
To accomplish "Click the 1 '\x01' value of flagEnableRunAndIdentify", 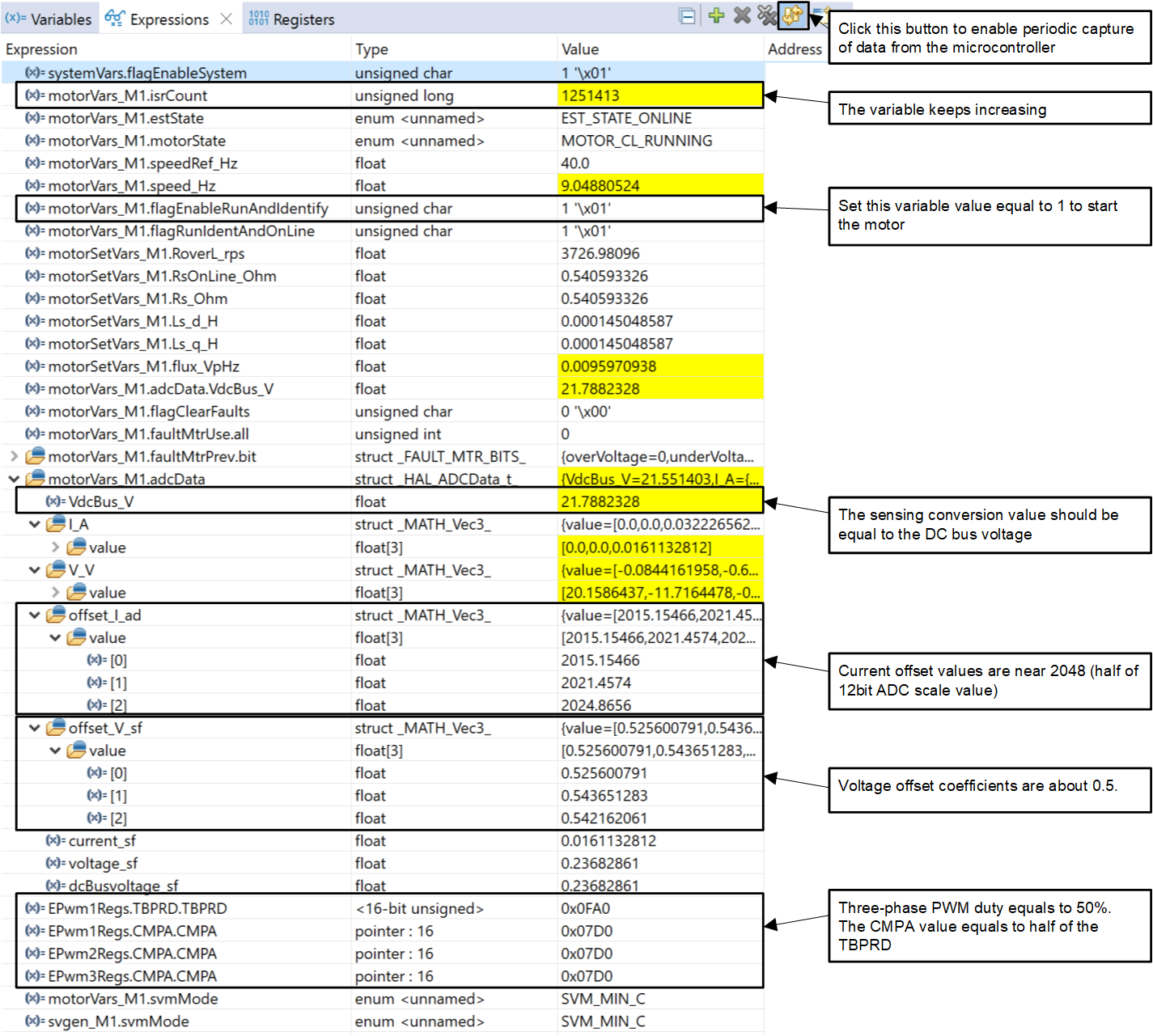I will 586,209.
